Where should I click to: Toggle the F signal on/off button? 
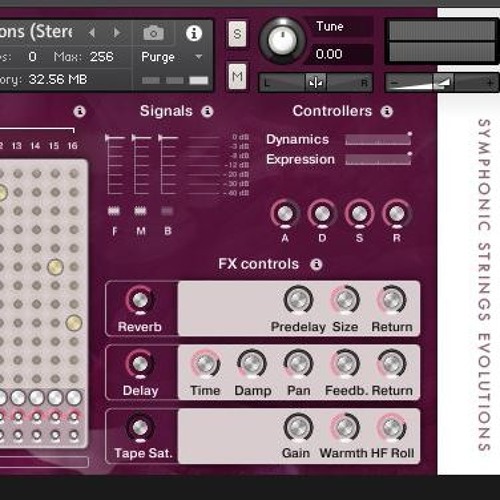pos(114,211)
